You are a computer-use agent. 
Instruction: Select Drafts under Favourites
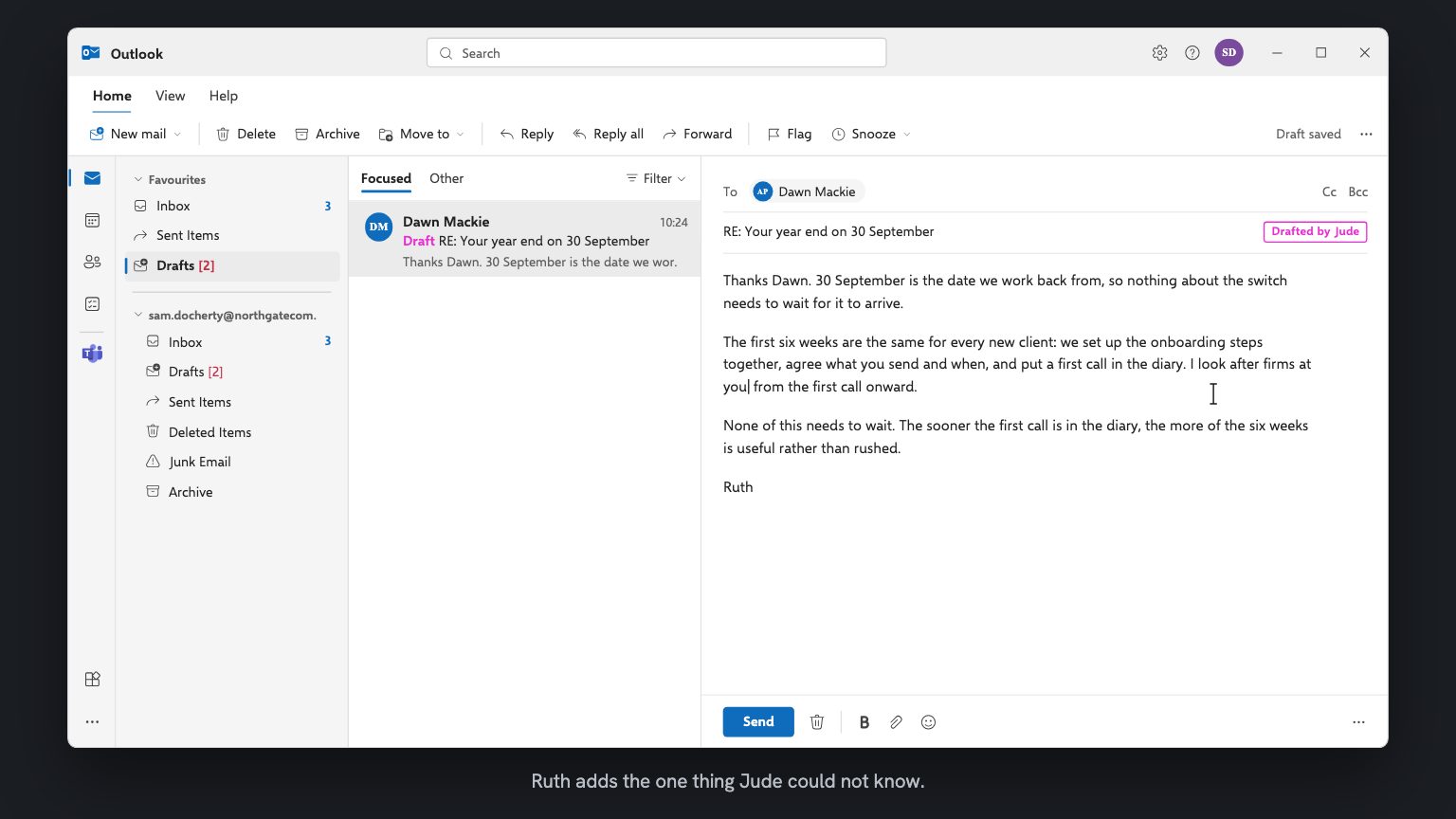232,265
